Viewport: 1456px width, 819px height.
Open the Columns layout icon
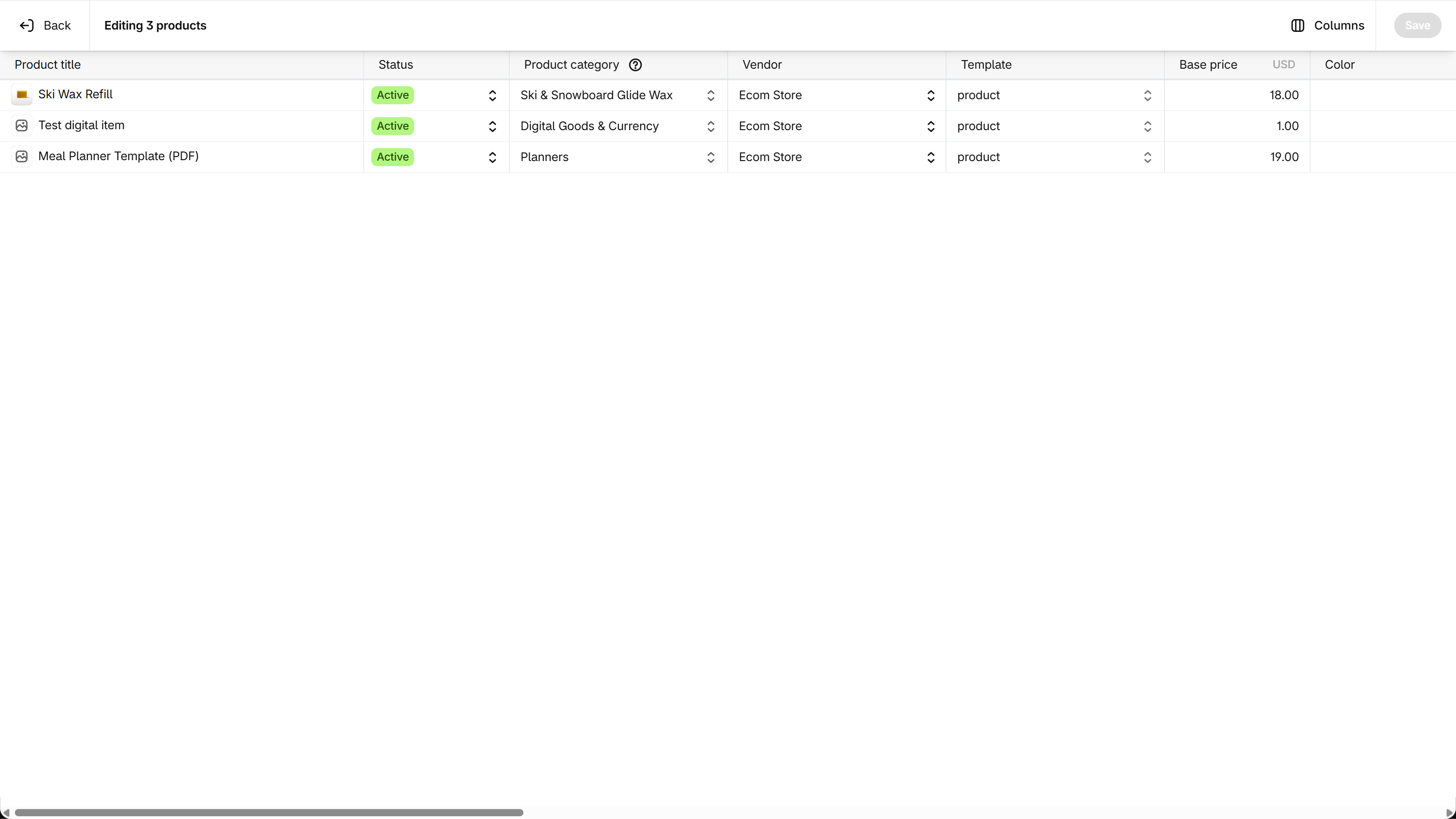tap(1298, 25)
